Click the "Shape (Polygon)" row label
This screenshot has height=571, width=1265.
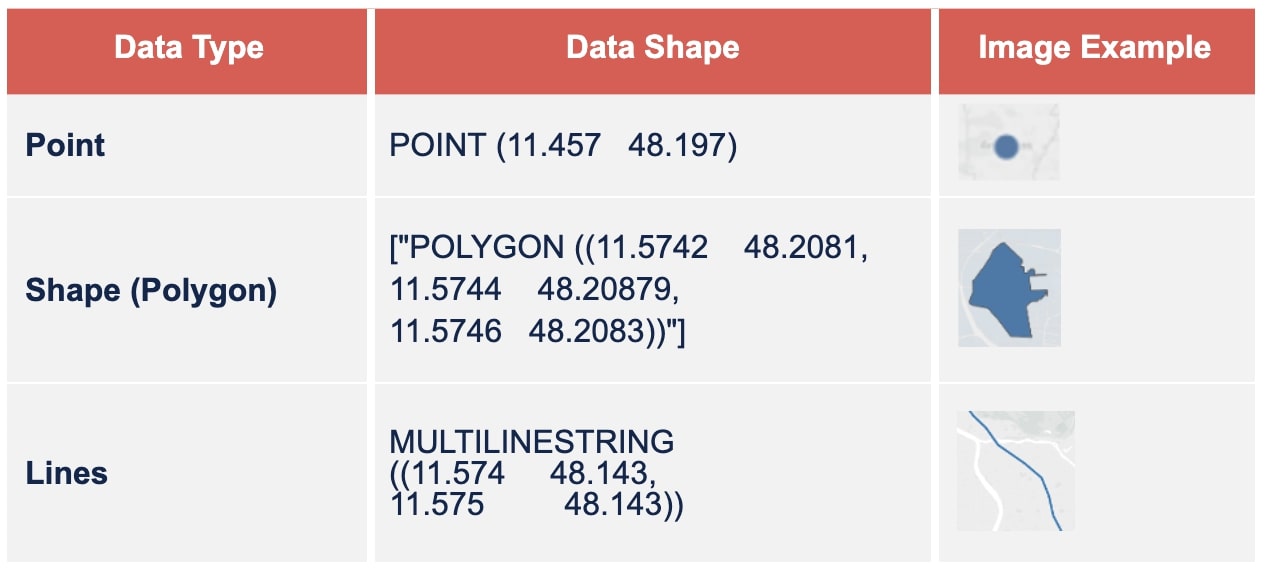pos(151,290)
